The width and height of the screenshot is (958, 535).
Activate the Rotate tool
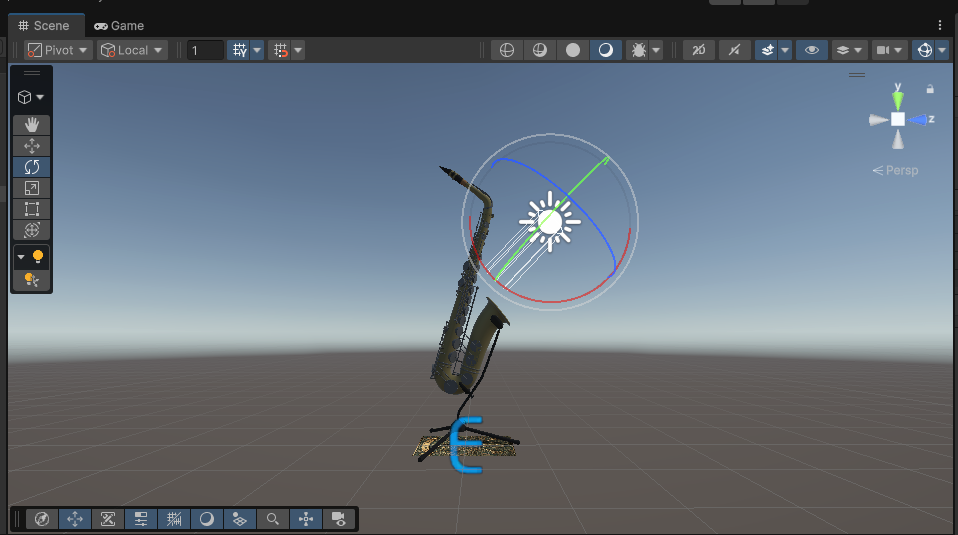tap(32, 167)
